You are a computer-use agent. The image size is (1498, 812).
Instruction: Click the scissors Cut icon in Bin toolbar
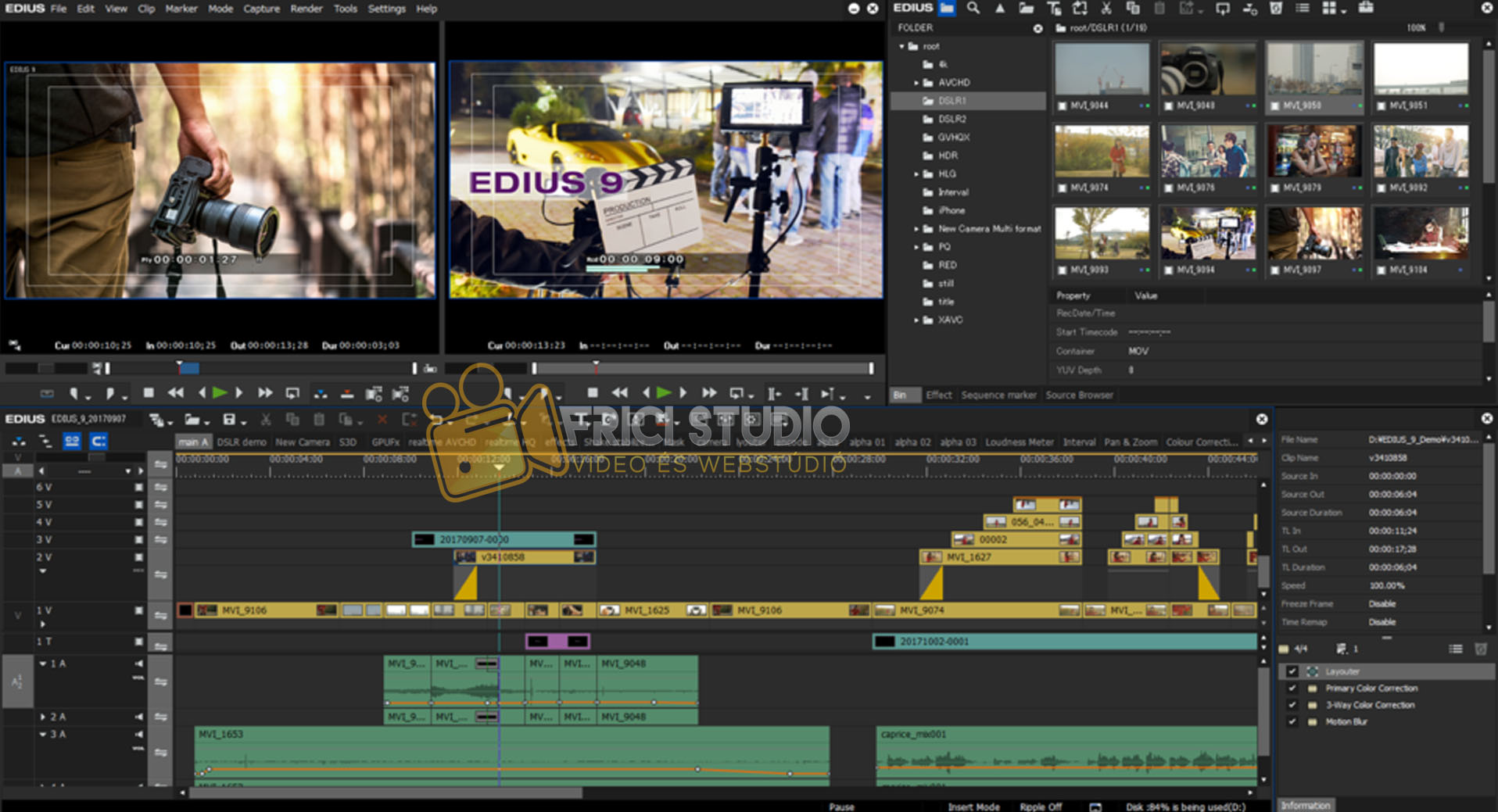1106,8
